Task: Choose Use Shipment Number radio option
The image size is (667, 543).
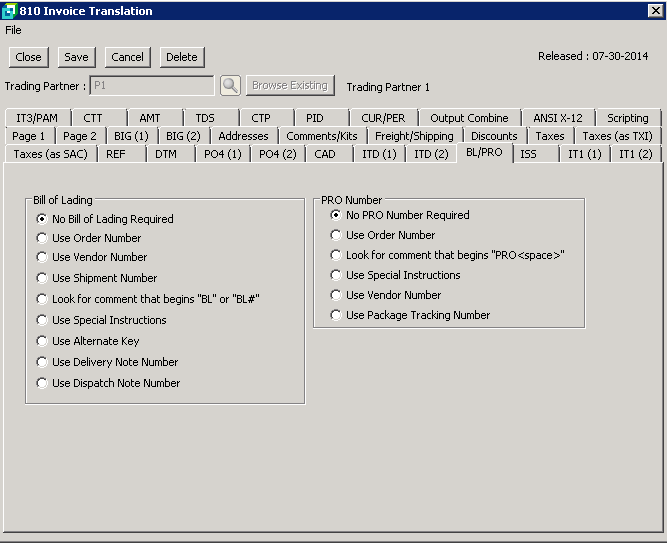Action: coord(42,278)
